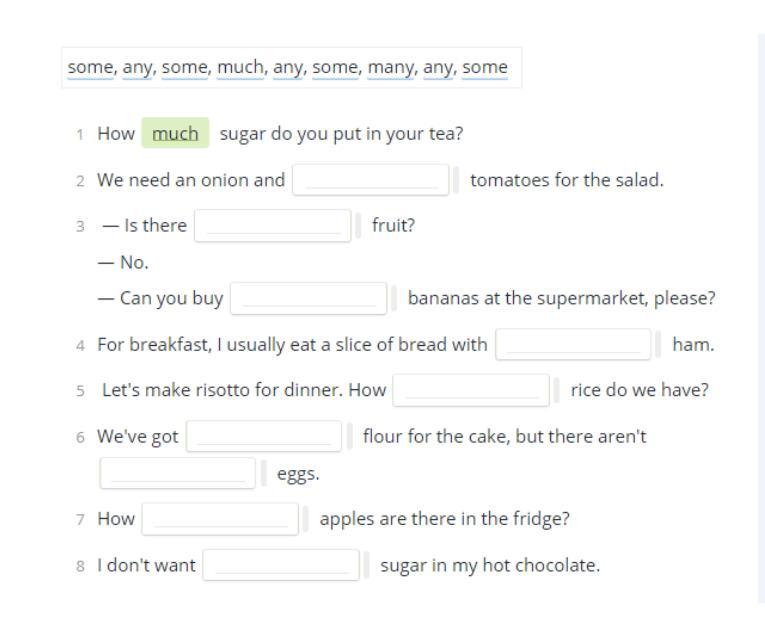Pick the last 'some' in the word bank

pyautogui.click(x=485, y=67)
